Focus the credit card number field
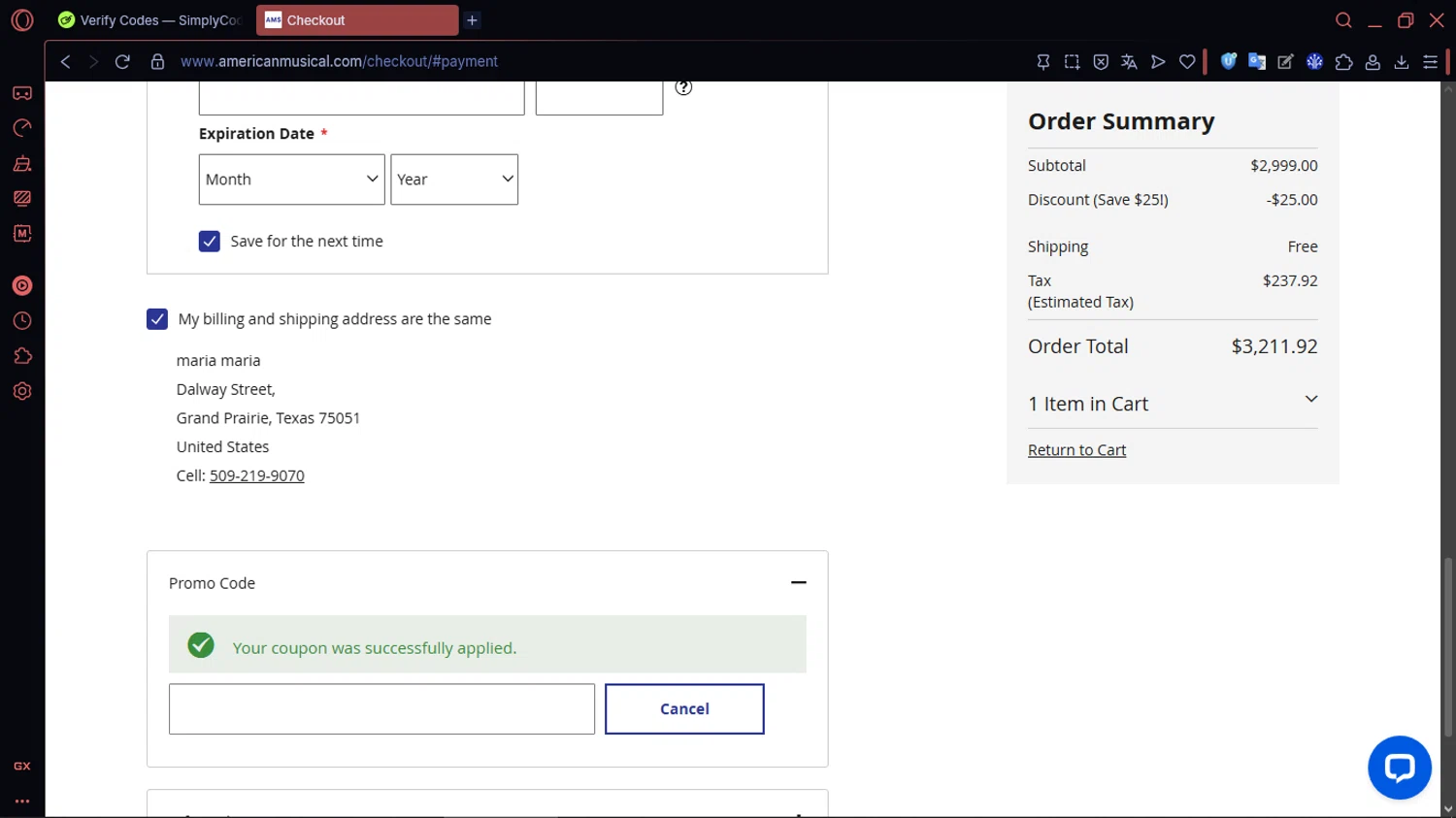1456x818 pixels. point(362,98)
